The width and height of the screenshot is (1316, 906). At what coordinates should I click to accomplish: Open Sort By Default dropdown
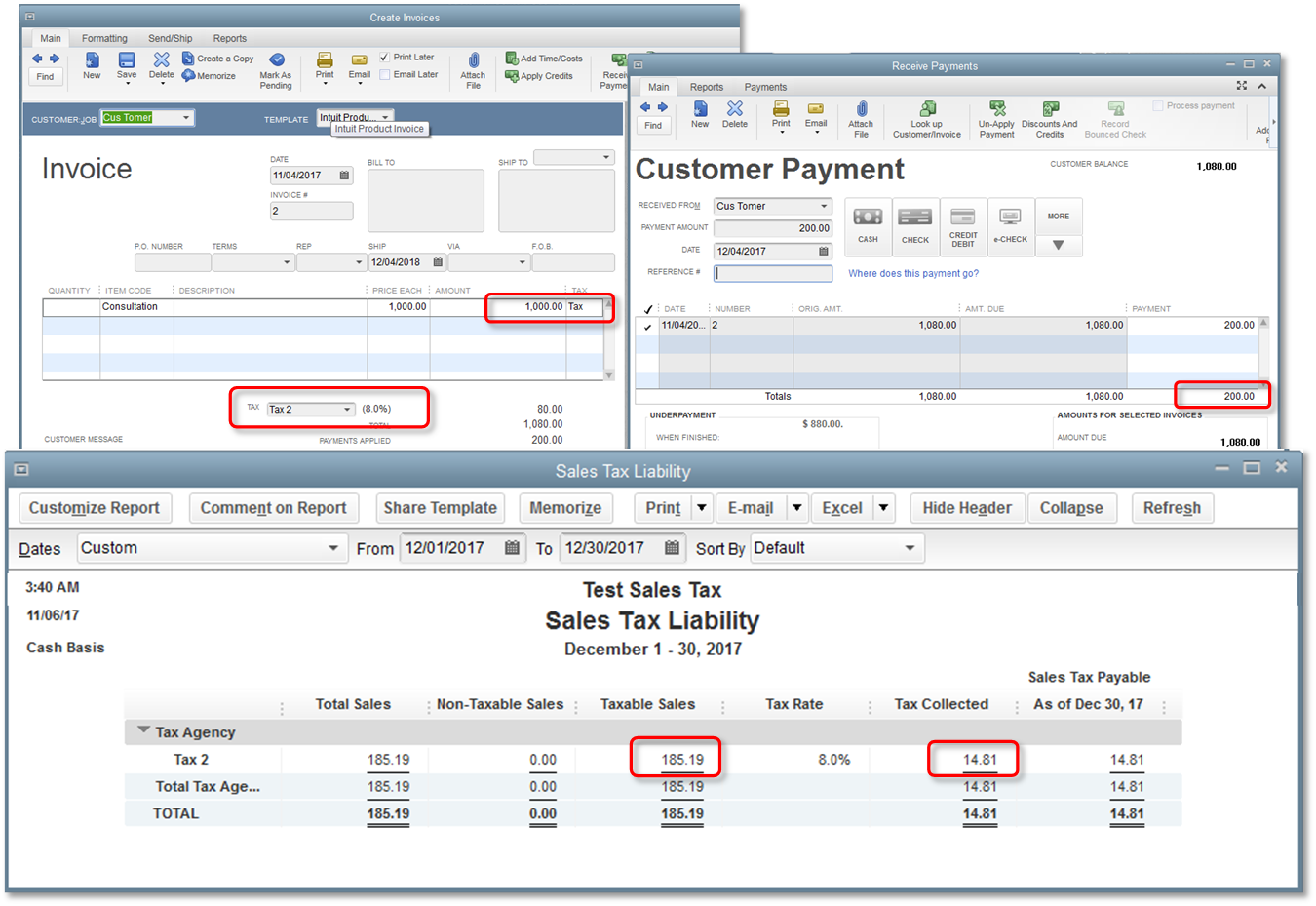click(x=910, y=548)
